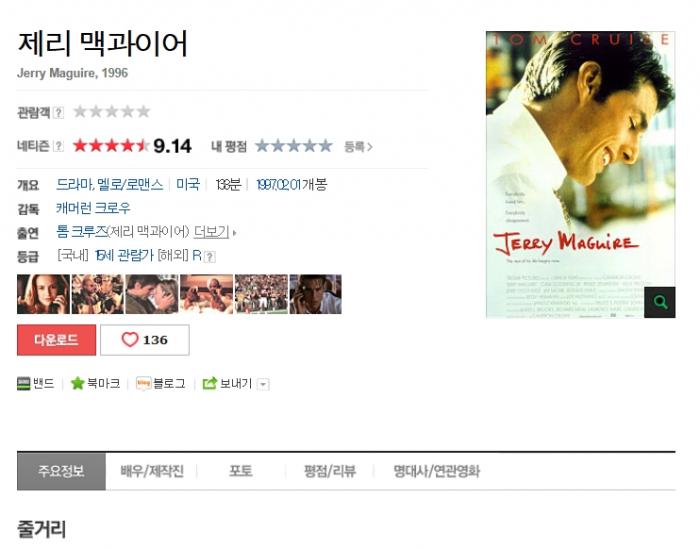The image size is (700, 548).
Task: Click the magnifier icon on the poster
Action: (660, 302)
